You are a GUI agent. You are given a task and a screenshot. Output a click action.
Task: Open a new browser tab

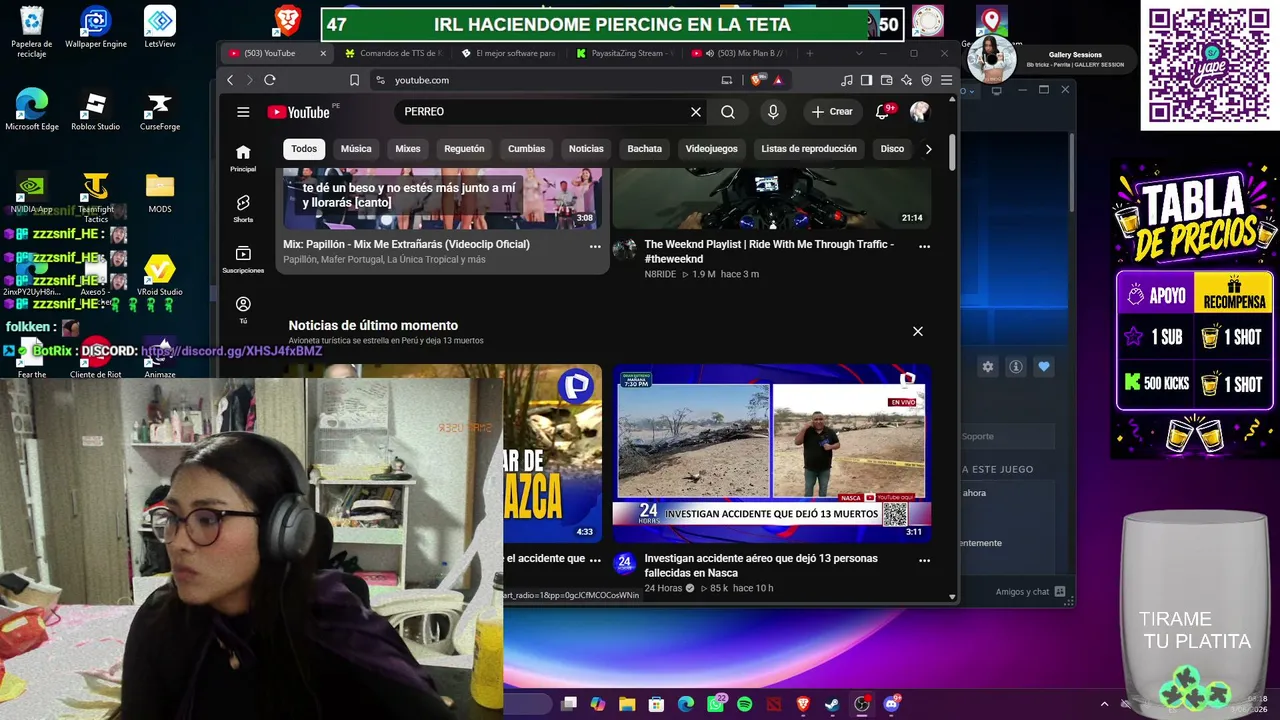point(810,53)
